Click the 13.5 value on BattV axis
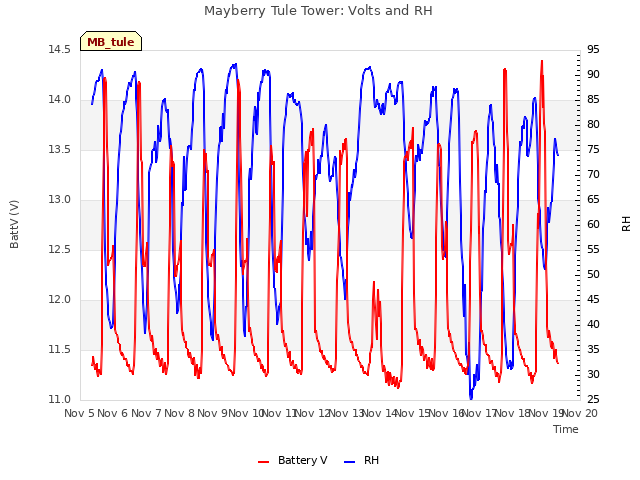 [x=60, y=149]
